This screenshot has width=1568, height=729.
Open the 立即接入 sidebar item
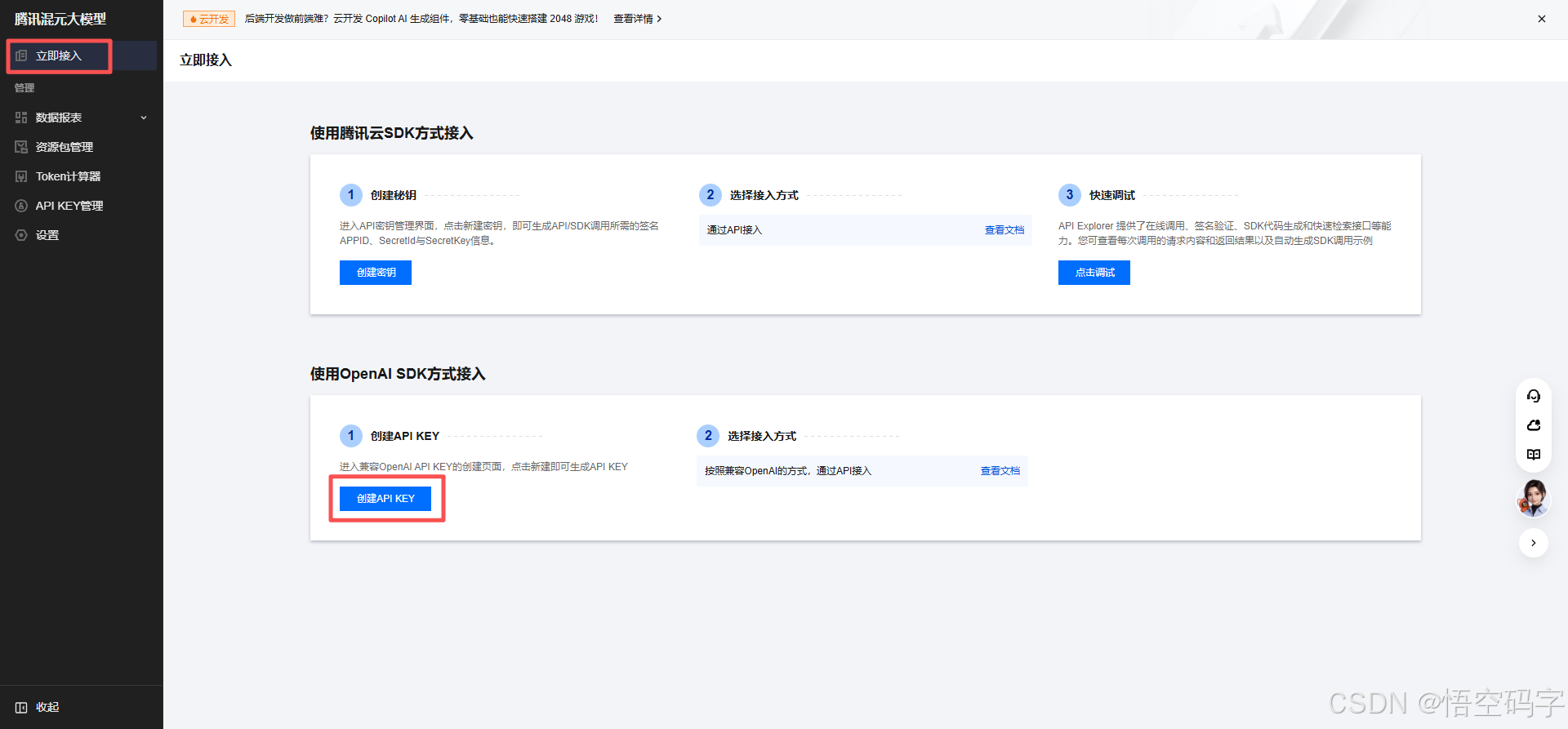coord(81,56)
